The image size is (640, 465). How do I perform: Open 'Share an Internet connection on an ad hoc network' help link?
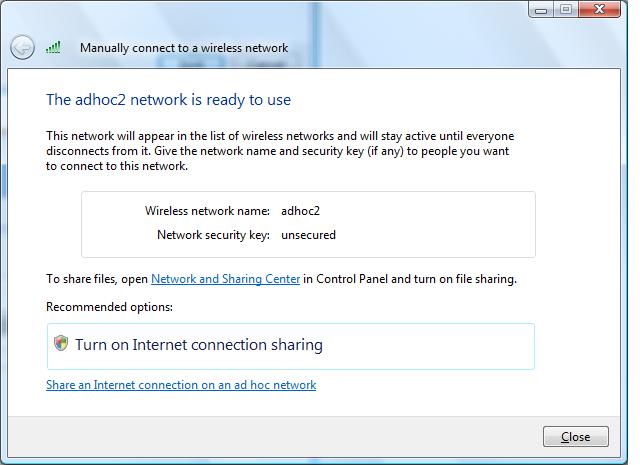181,385
